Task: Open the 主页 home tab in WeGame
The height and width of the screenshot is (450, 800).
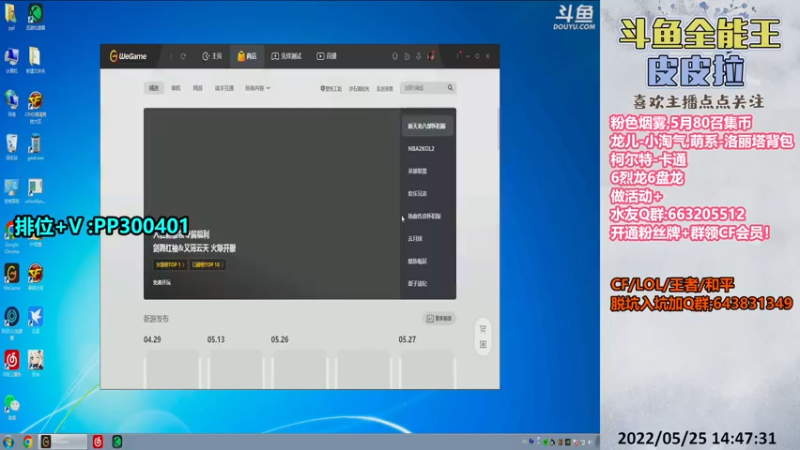Action: [212, 56]
